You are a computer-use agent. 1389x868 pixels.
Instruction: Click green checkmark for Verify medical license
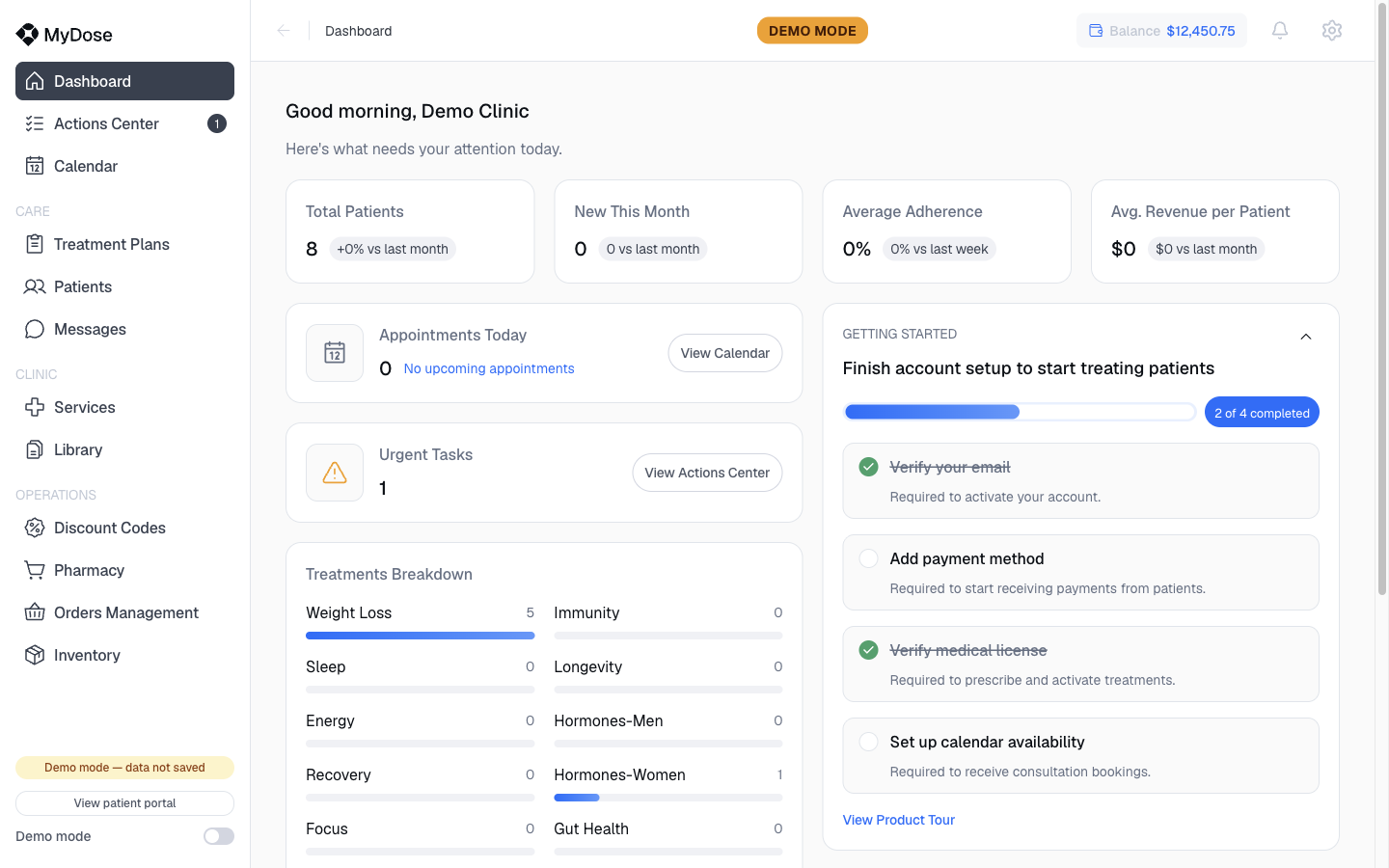[869, 650]
